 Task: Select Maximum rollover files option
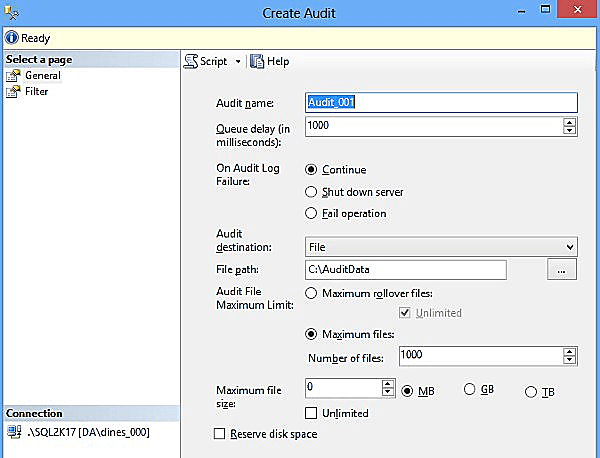311,292
